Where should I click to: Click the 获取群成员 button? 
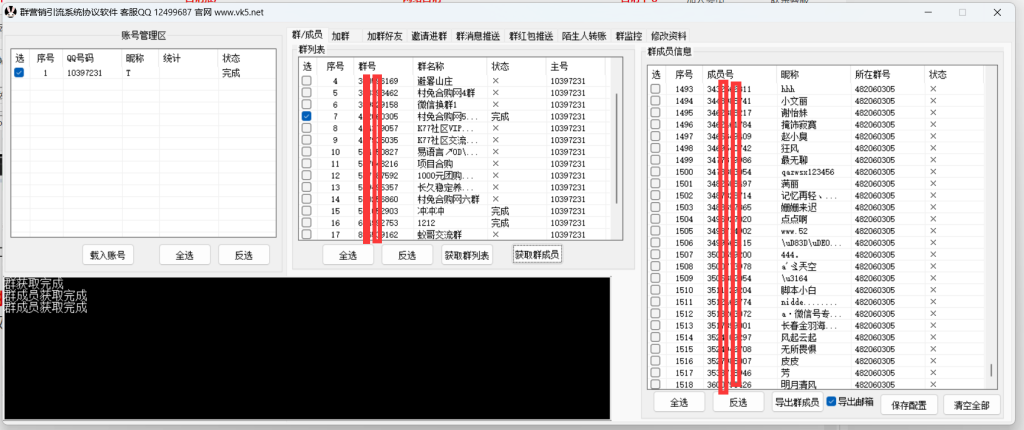click(x=537, y=255)
